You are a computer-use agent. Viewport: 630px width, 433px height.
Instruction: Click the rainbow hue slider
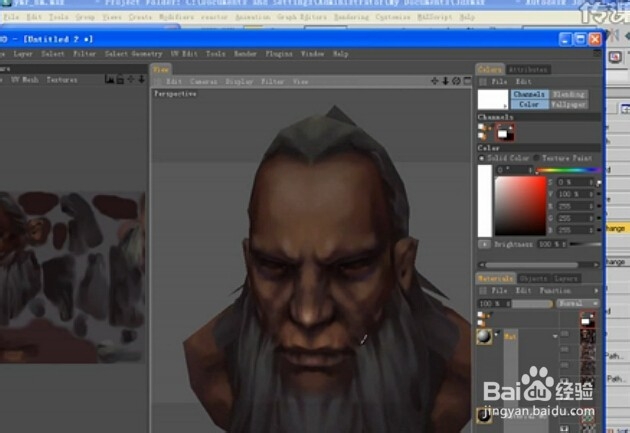pyautogui.click(x=568, y=170)
